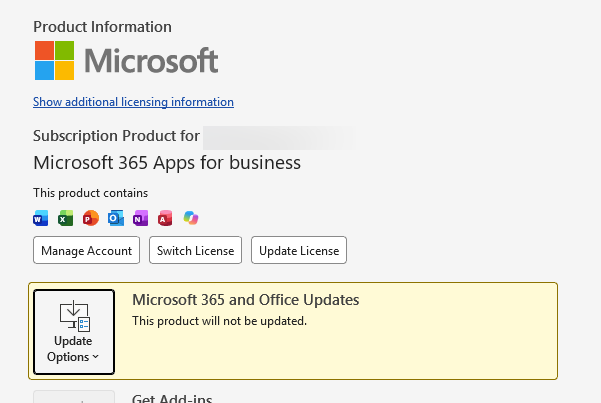Click the OneNote app icon

[x=140, y=219]
